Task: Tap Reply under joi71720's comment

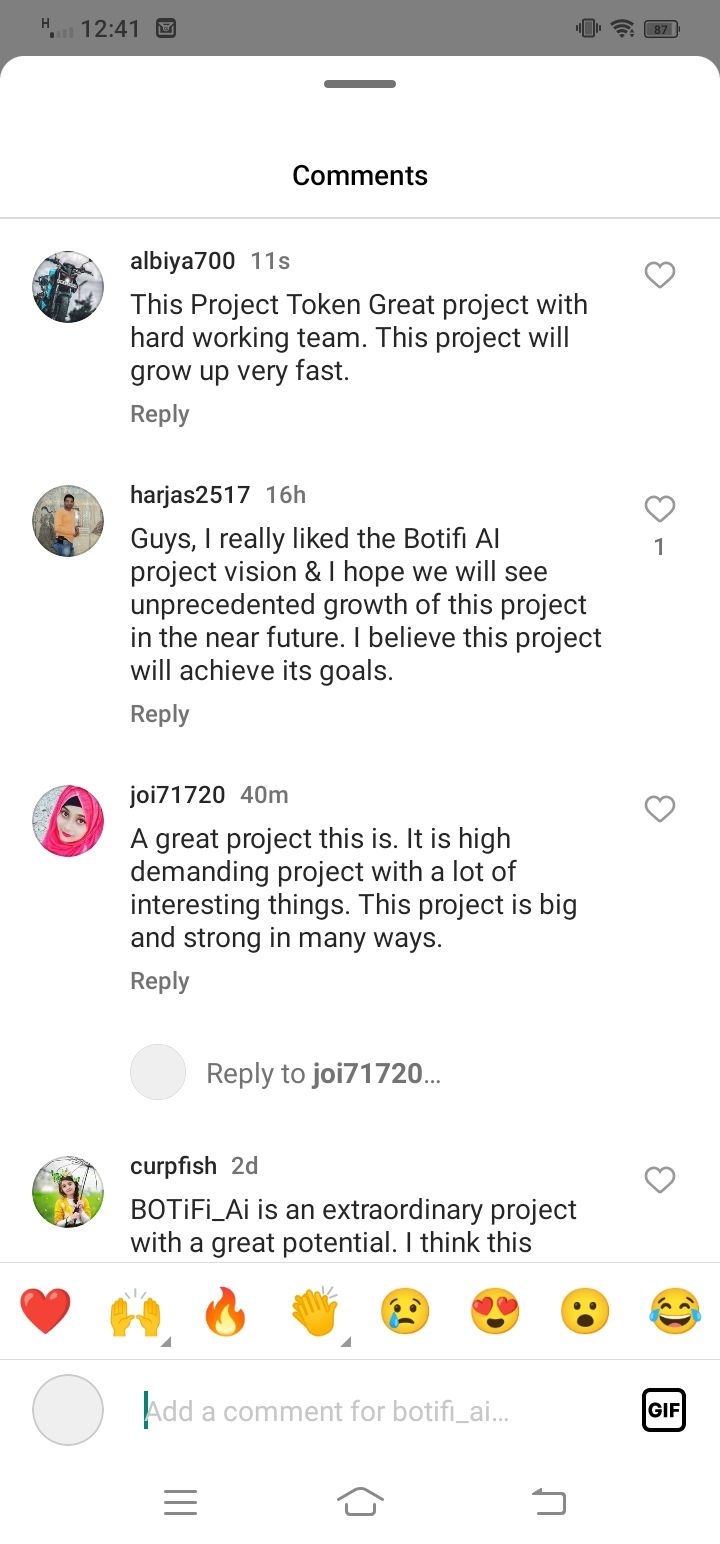Action: 160,981
